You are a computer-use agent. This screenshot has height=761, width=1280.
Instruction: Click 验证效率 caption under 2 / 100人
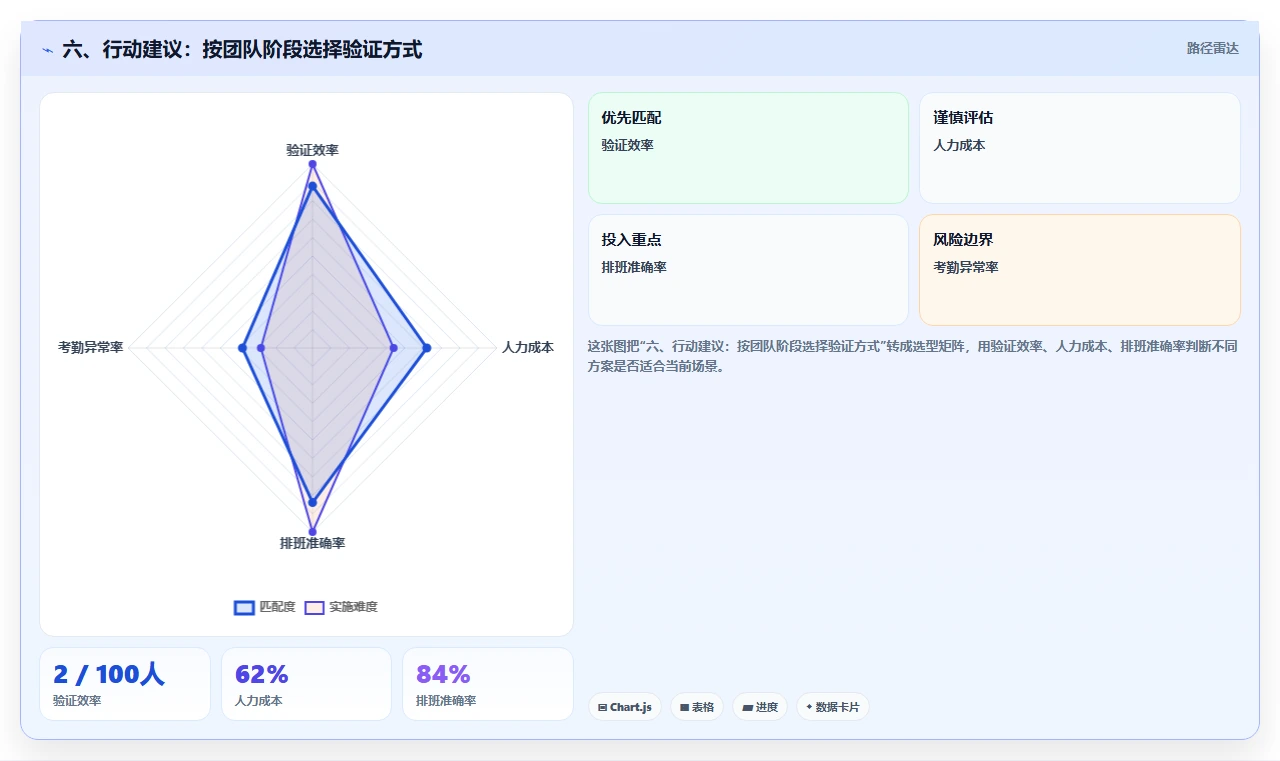(x=77, y=701)
